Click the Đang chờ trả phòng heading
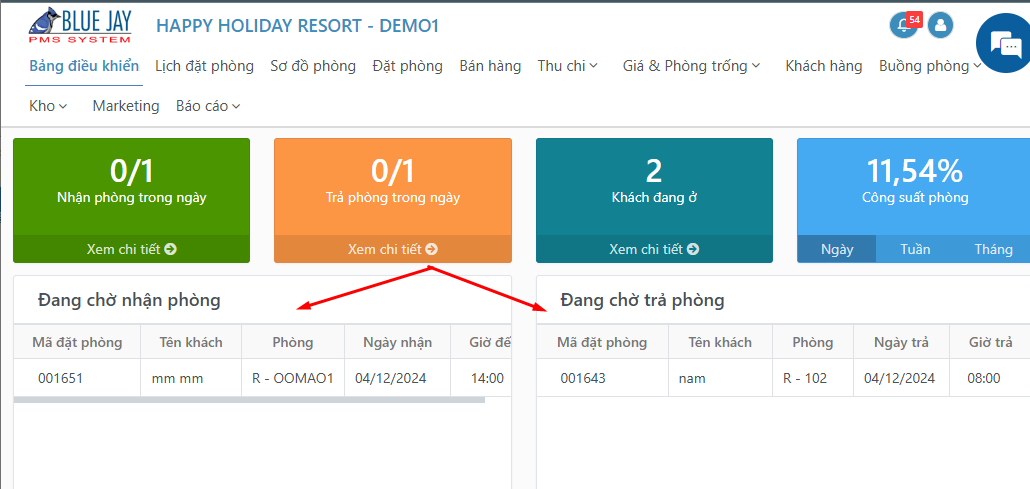This screenshot has width=1030, height=489. pyautogui.click(x=642, y=300)
